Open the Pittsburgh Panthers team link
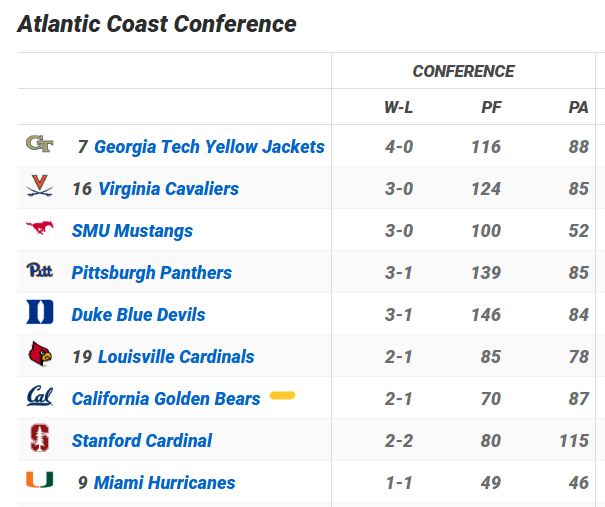Viewport: 605px width, 507px height. 151,273
